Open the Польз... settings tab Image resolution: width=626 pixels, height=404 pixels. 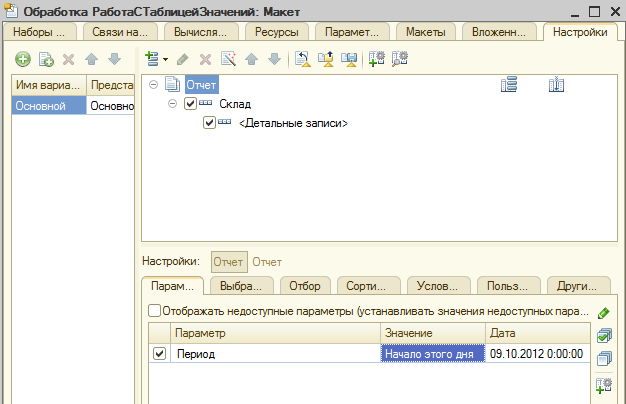[x=507, y=286]
